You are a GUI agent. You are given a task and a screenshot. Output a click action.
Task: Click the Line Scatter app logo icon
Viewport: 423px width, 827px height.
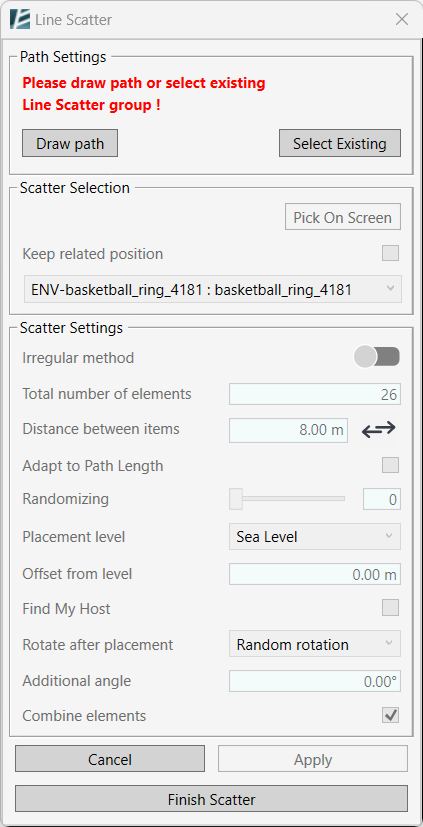[x=20, y=20]
